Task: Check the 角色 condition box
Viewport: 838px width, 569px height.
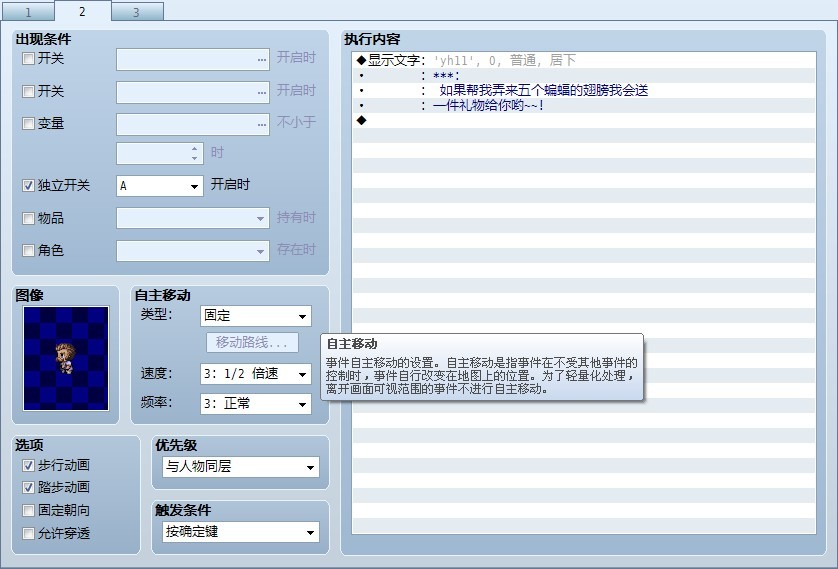Action: 28,250
